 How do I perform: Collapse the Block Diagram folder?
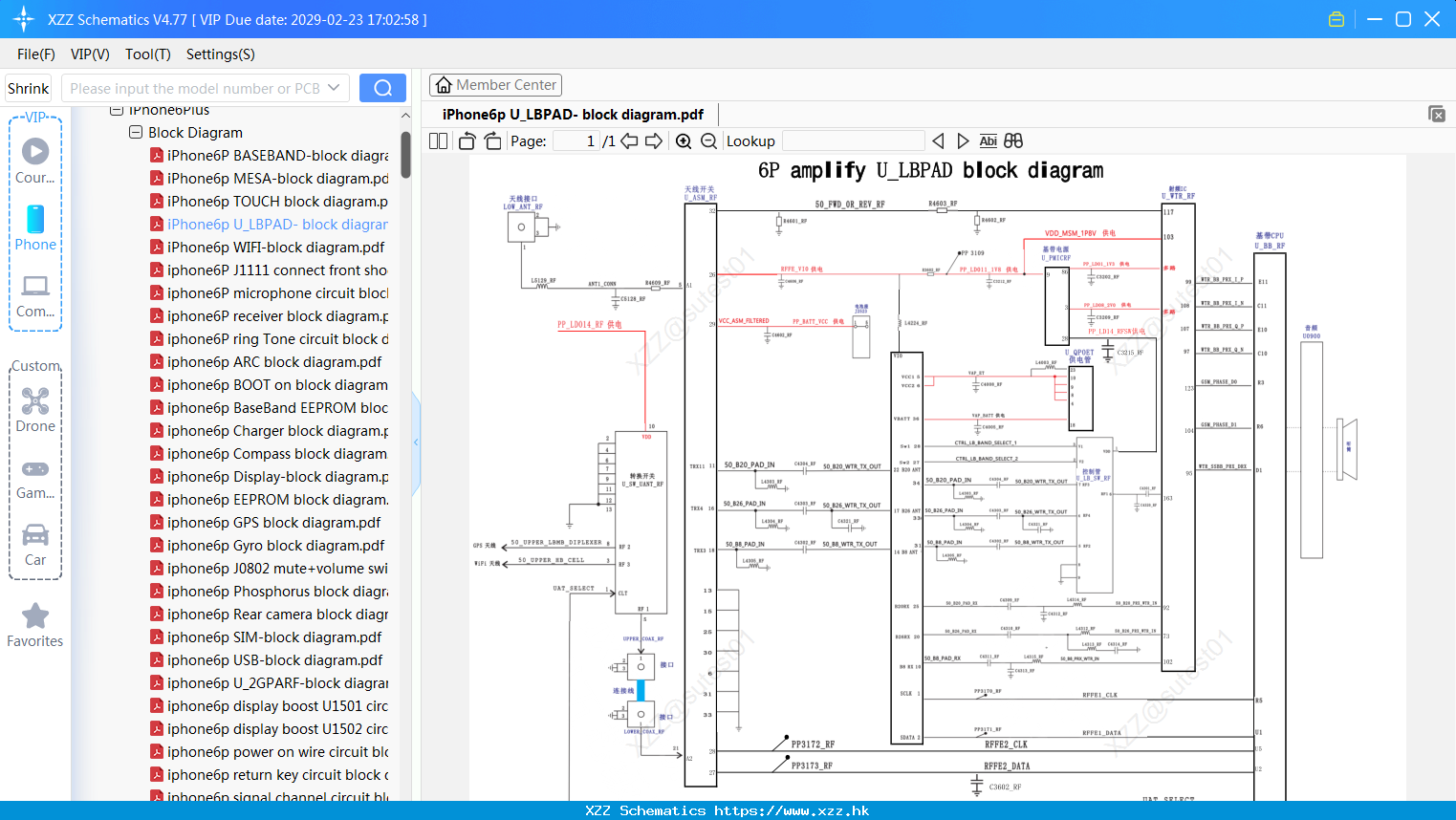tap(136, 133)
